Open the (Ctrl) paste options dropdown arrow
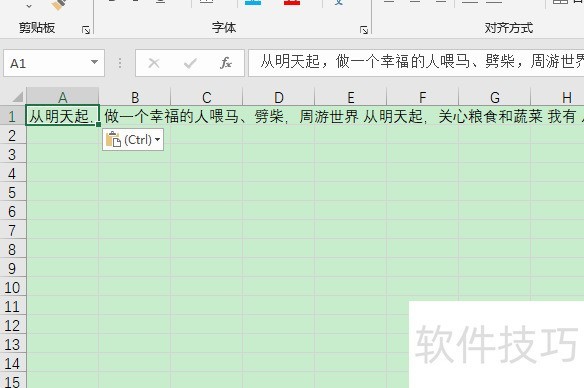Image resolution: width=584 pixels, height=388 pixels. pyautogui.click(x=158, y=140)
